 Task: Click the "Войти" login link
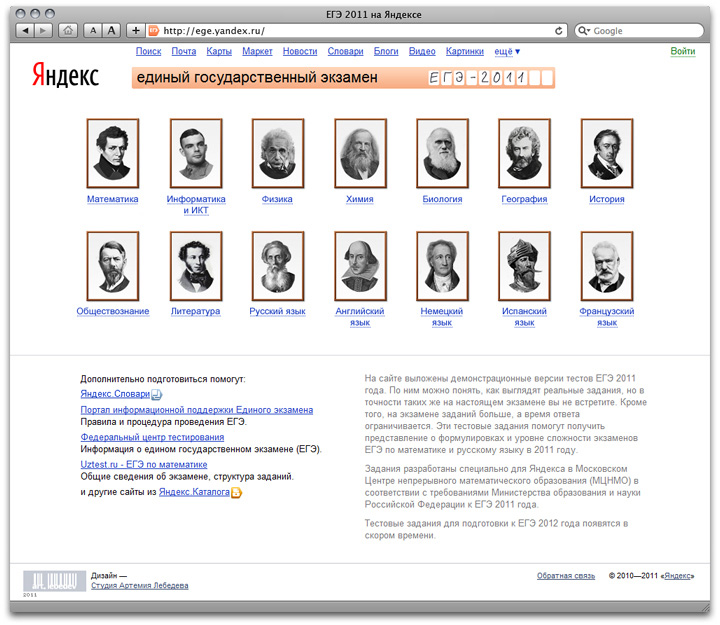tap(683, 51)
